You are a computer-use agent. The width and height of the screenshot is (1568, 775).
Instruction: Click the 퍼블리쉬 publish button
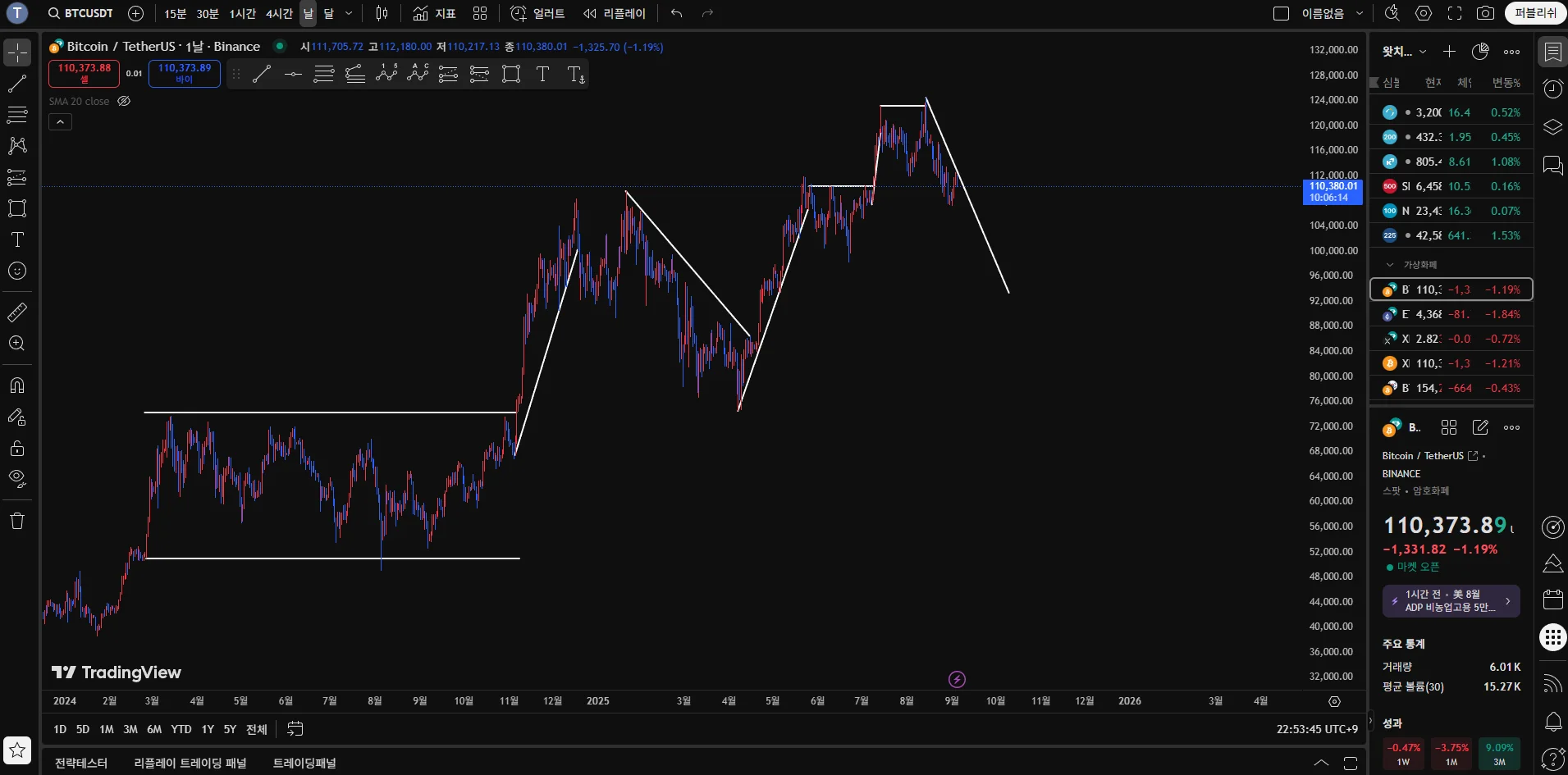coord(1535,13)
